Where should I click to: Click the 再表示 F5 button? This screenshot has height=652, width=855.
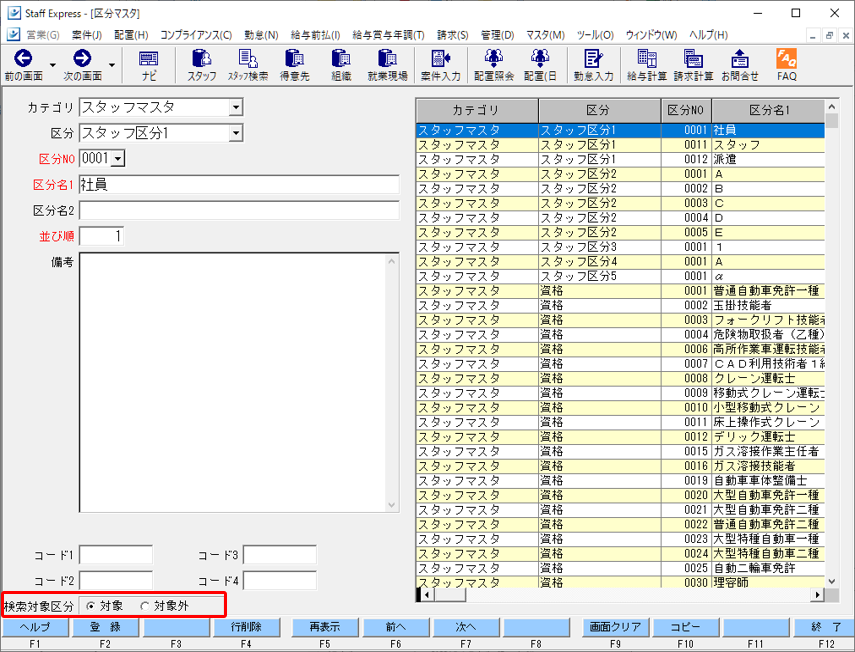click(x=325, y=627)
